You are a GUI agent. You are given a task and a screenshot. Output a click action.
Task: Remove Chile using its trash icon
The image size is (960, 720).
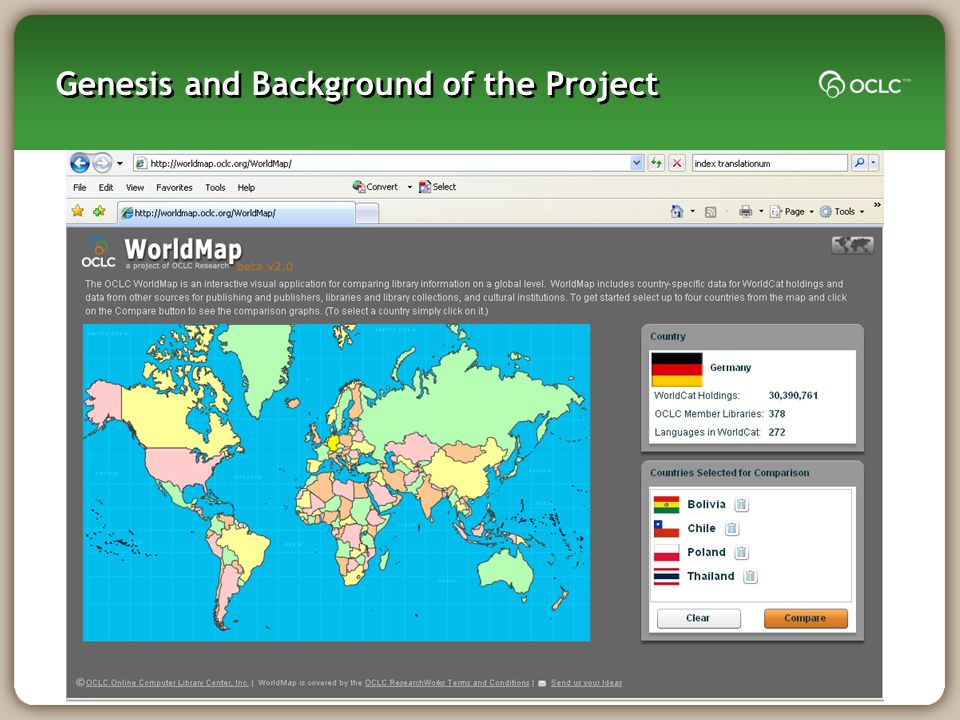732,528
